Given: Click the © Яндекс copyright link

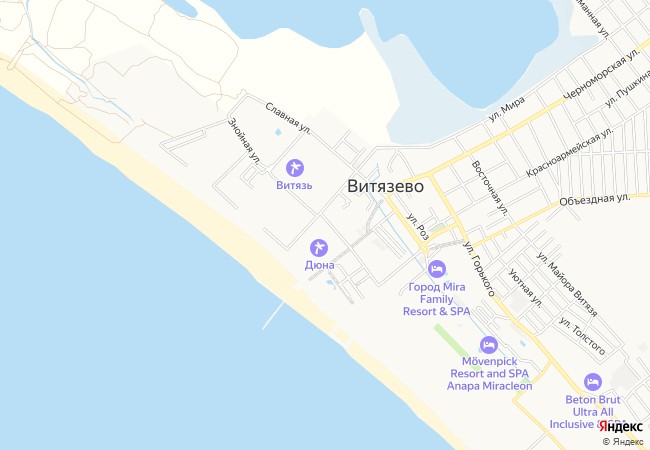Looking at the screenshot, I should tap(623, 442).
